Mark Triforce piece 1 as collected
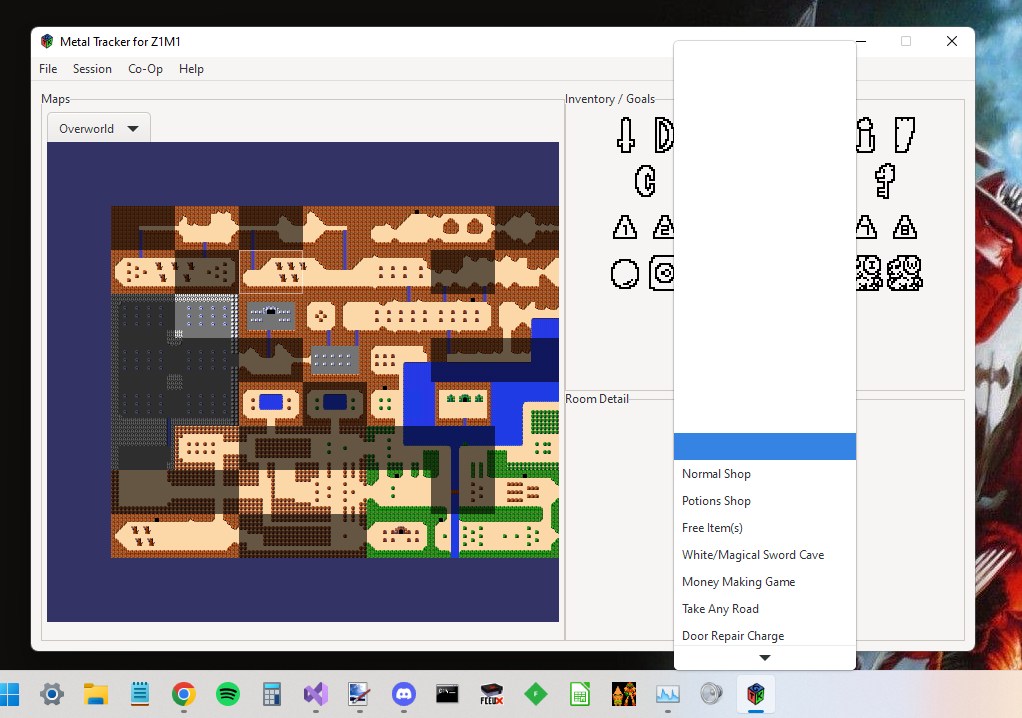Screen dimensions: 1022x718 pos(624,227)
